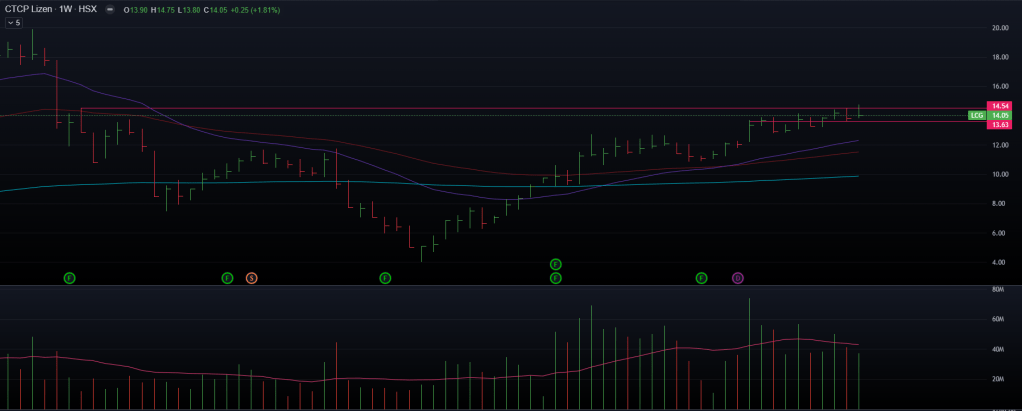Click the CTCP Lizen symbol title
The width and height of the screenshot is (1022, 411).
pyautogui.click(x=30, y=9)
